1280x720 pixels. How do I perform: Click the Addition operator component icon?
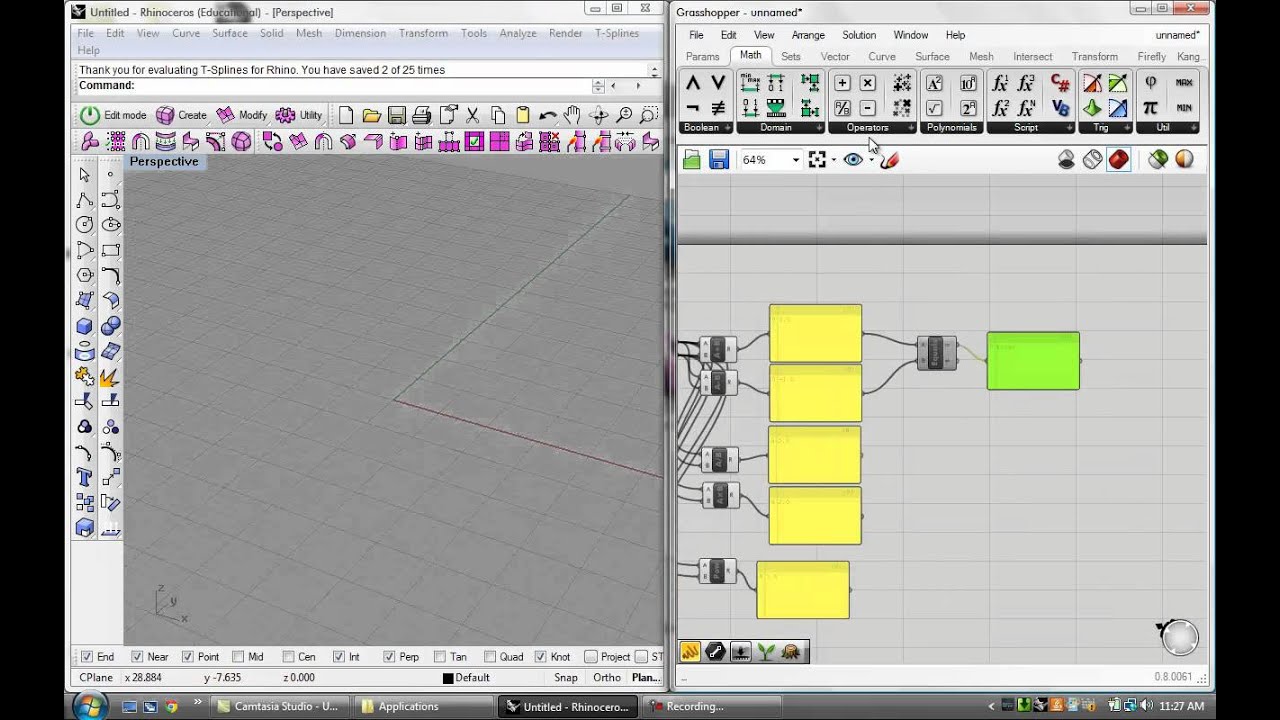[842, 84]
